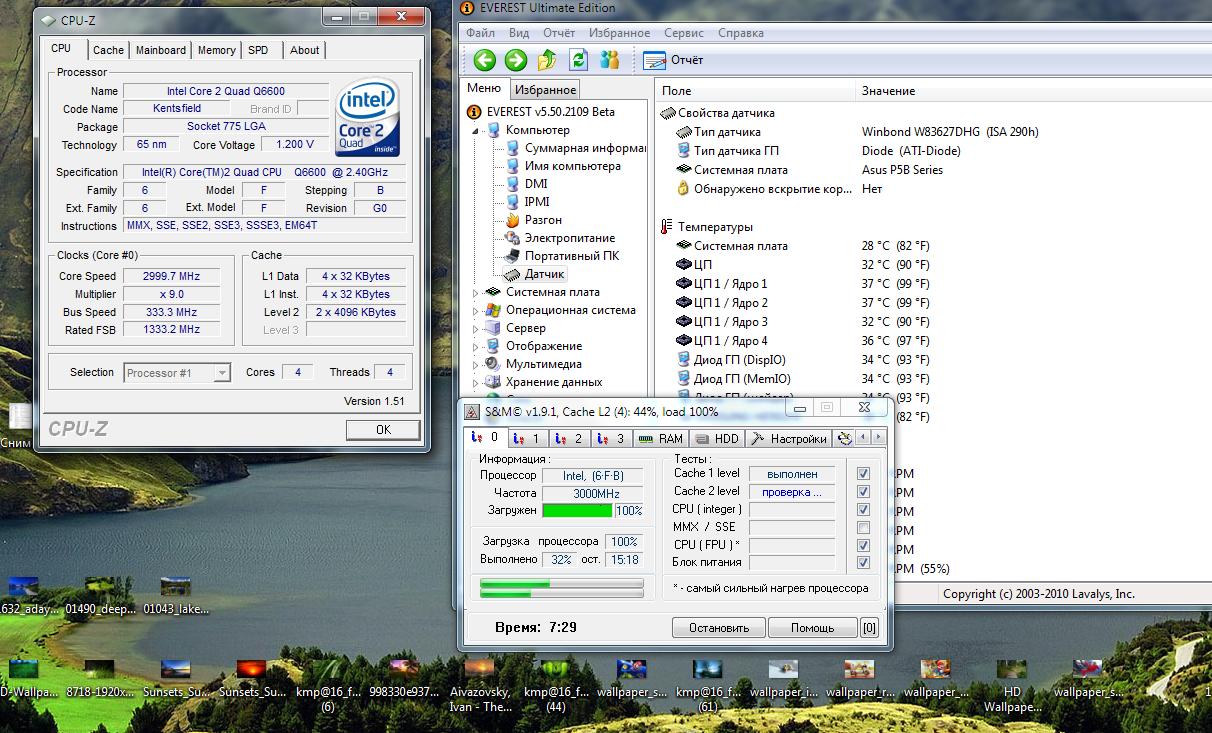Screen dimensions: 1212x733
Task: Expand the Мультимедиа tree node
Action: click(476, 364)
